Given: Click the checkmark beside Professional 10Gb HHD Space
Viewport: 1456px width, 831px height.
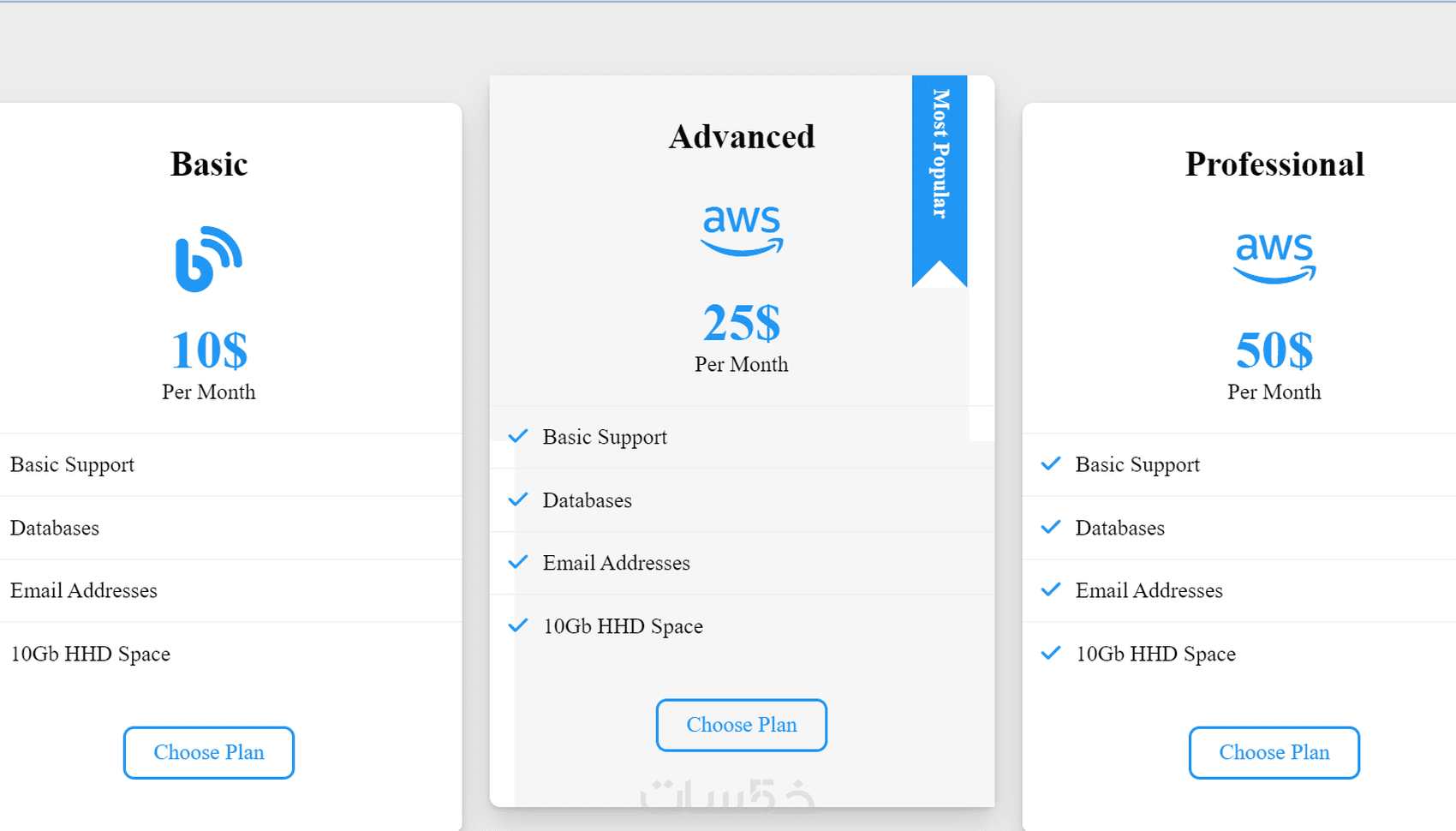Looking at the screenshot, I should point(1051,653).
